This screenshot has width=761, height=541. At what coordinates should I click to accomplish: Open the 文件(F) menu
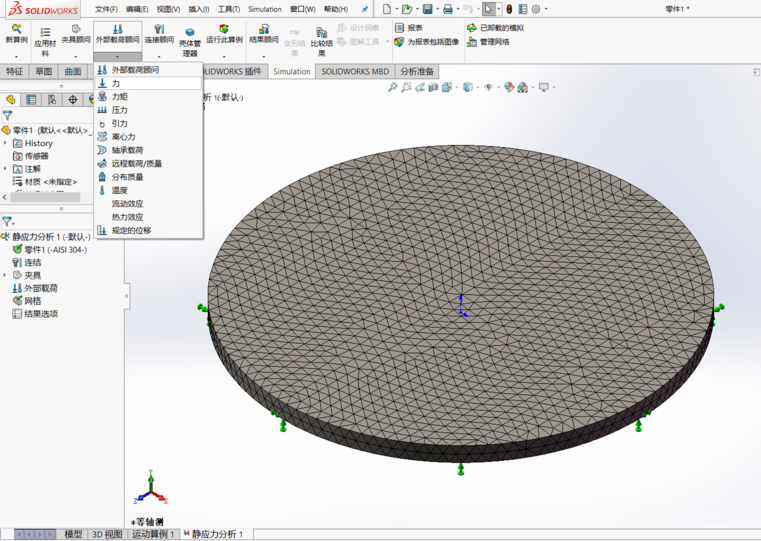[x=106, y=9]
